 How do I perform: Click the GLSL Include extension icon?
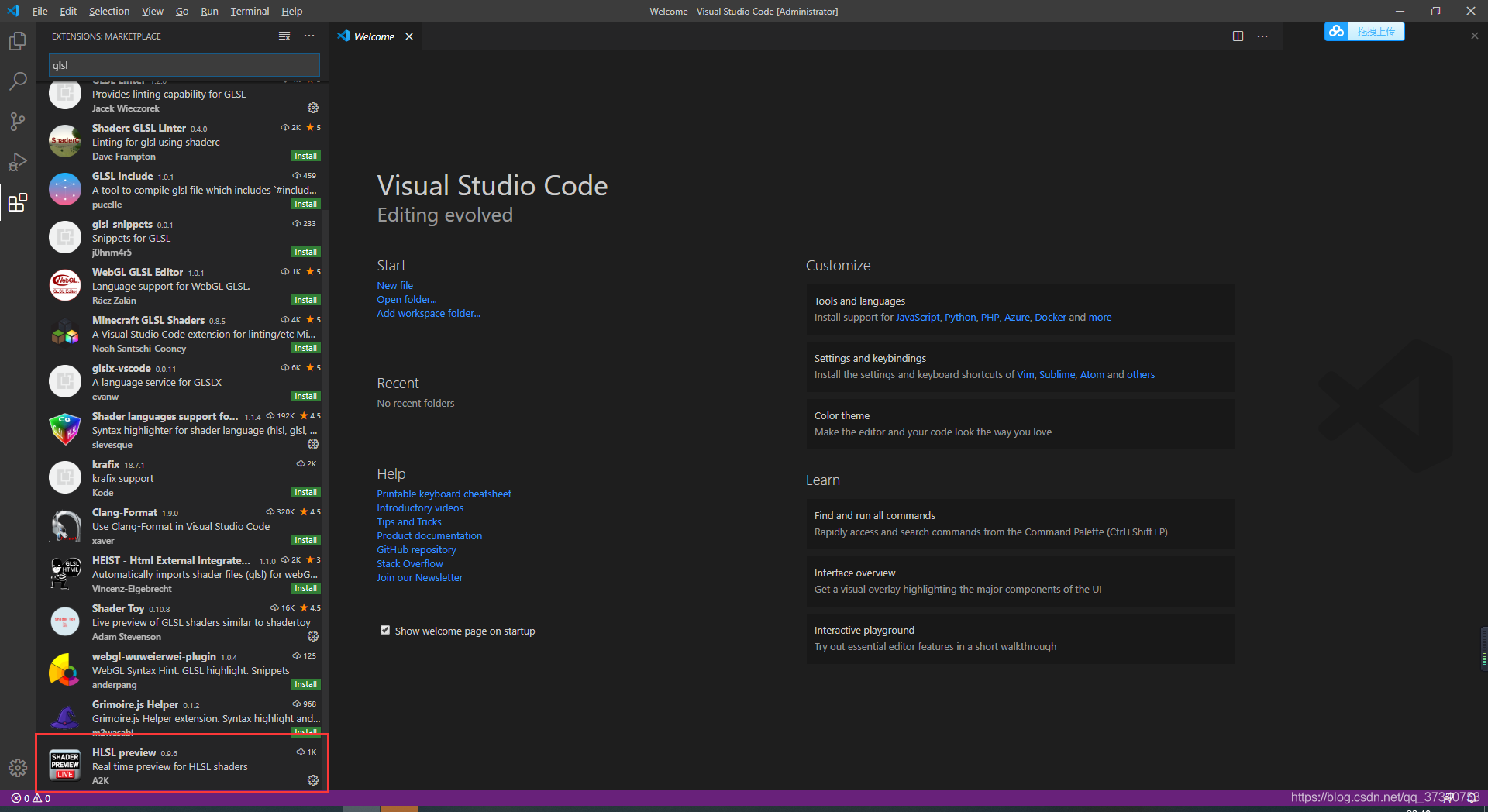65,190
